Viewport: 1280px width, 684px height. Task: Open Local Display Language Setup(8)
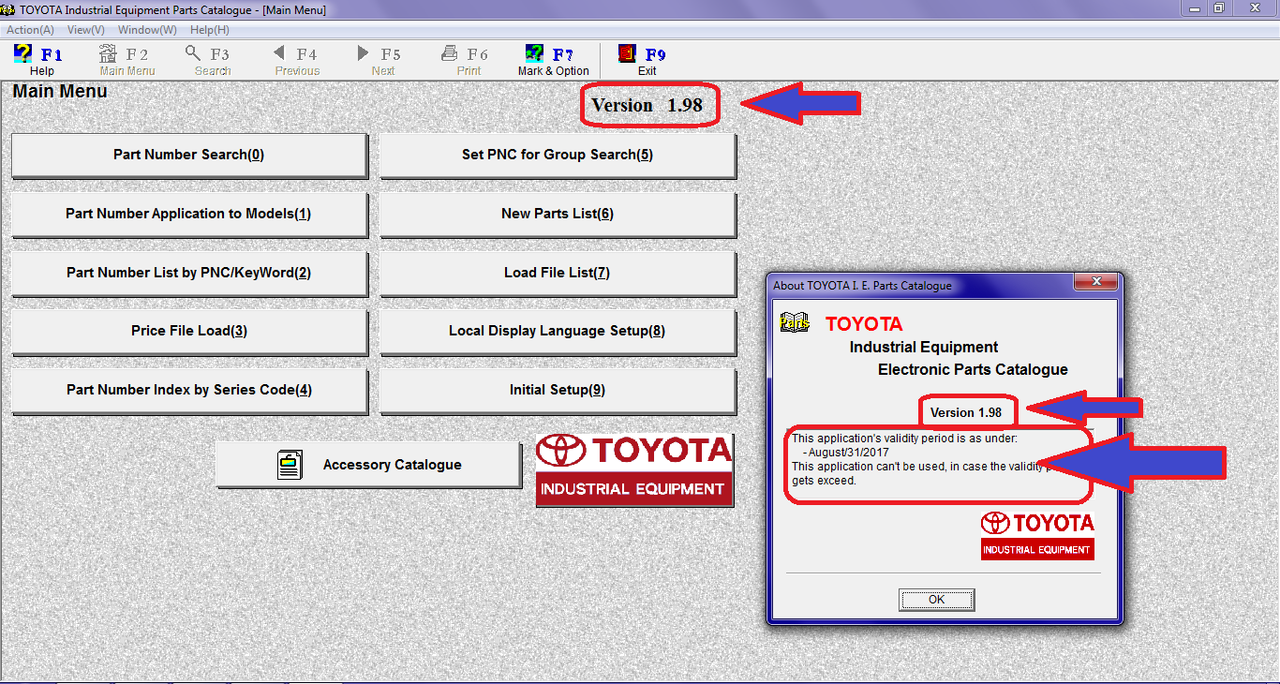pos(557,331)
